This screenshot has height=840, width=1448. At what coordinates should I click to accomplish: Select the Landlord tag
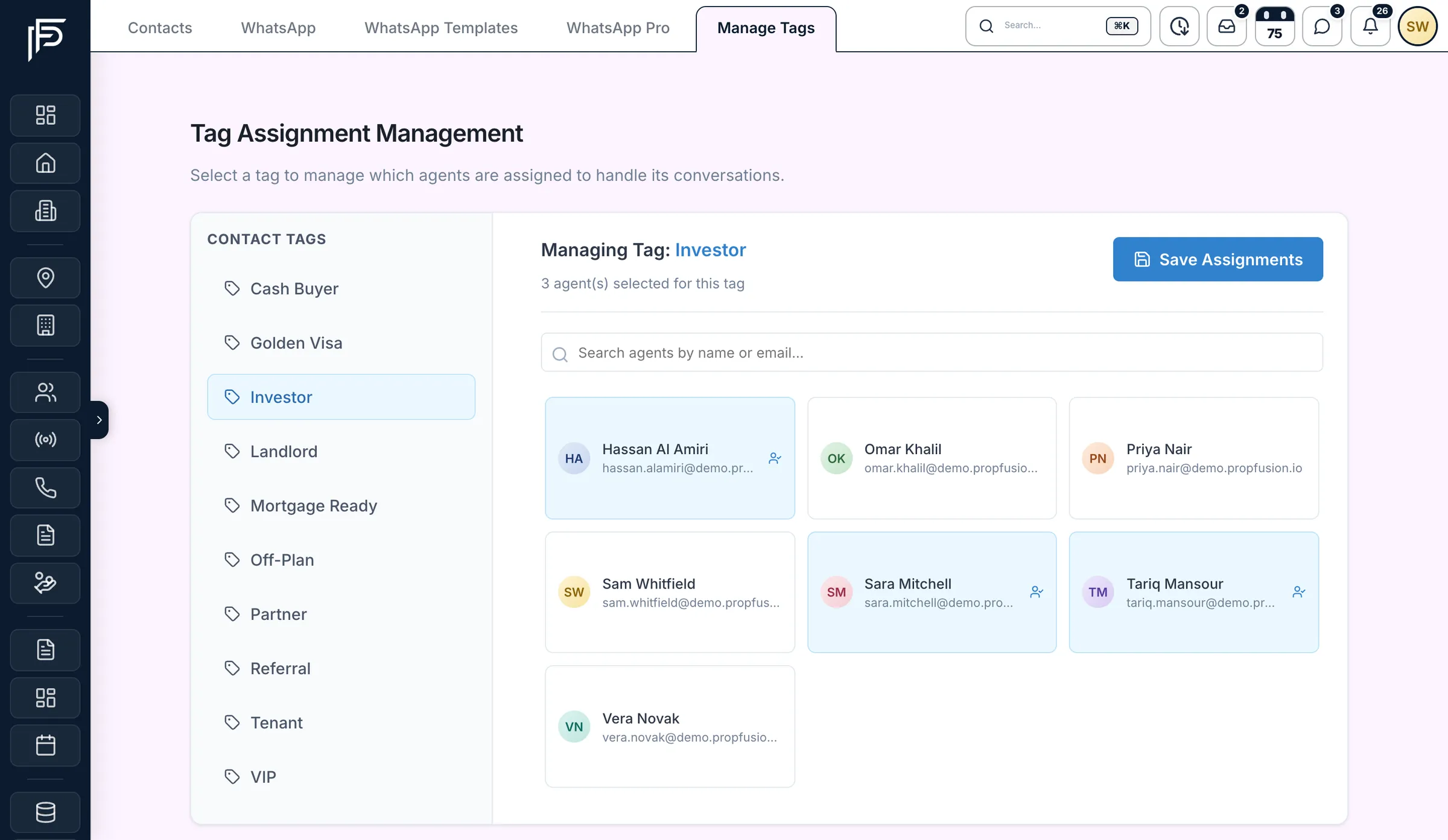tap(341, 451)
